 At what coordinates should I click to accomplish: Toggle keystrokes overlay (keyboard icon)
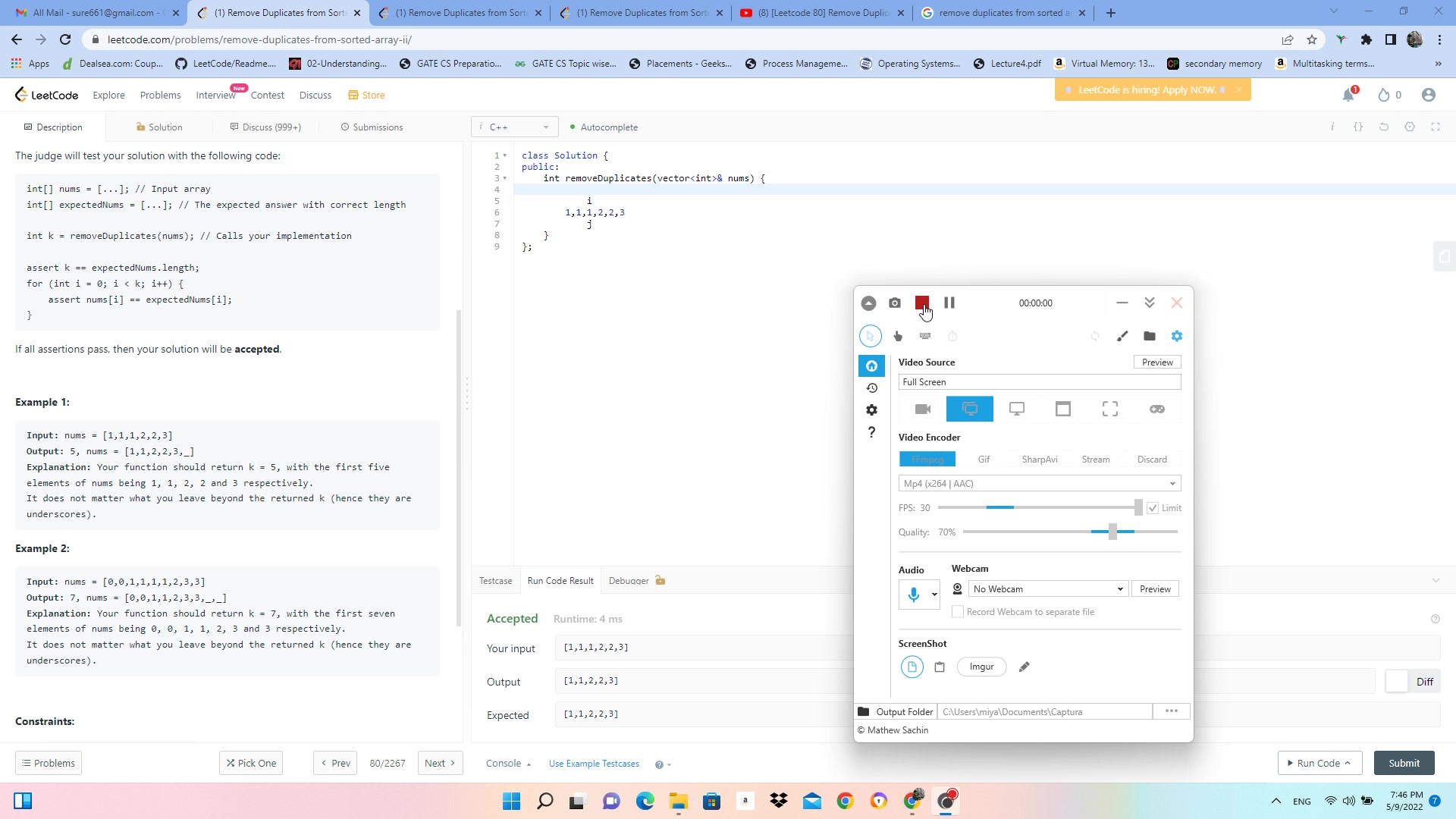coord(925,336)
